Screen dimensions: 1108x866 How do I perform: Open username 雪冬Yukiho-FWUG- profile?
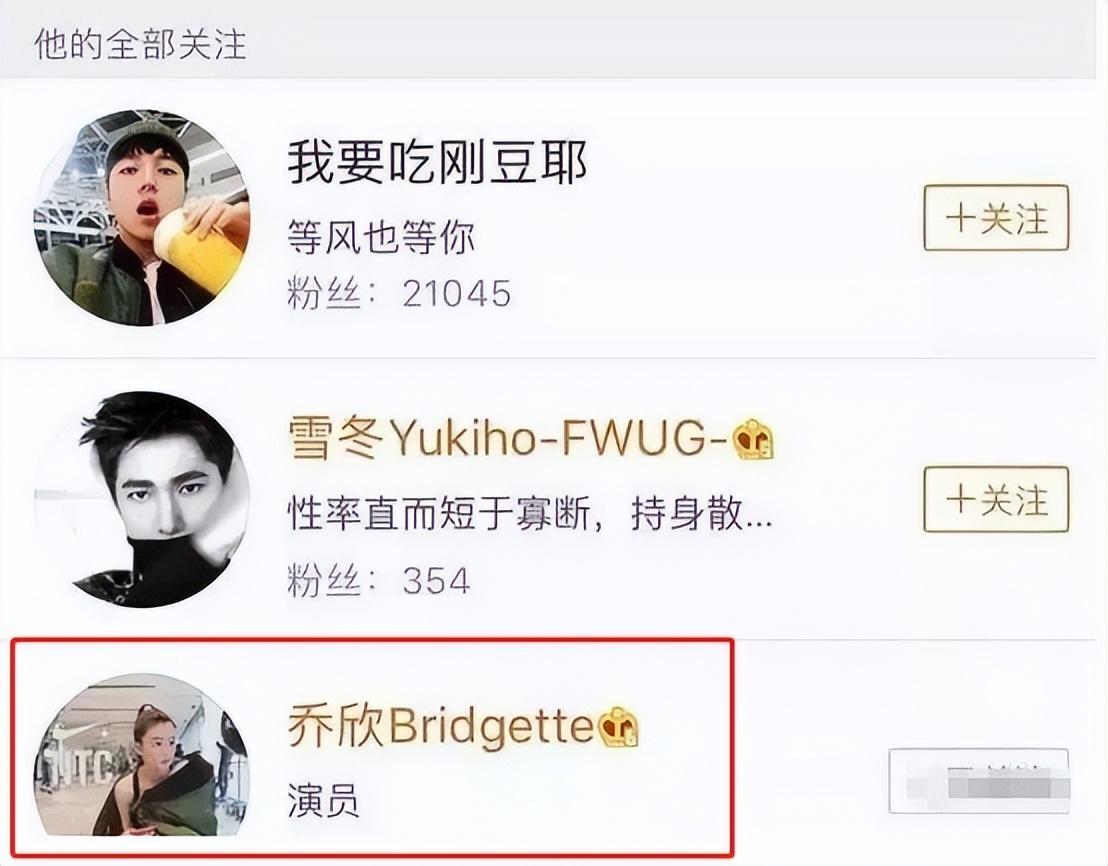tap(507, 439)
